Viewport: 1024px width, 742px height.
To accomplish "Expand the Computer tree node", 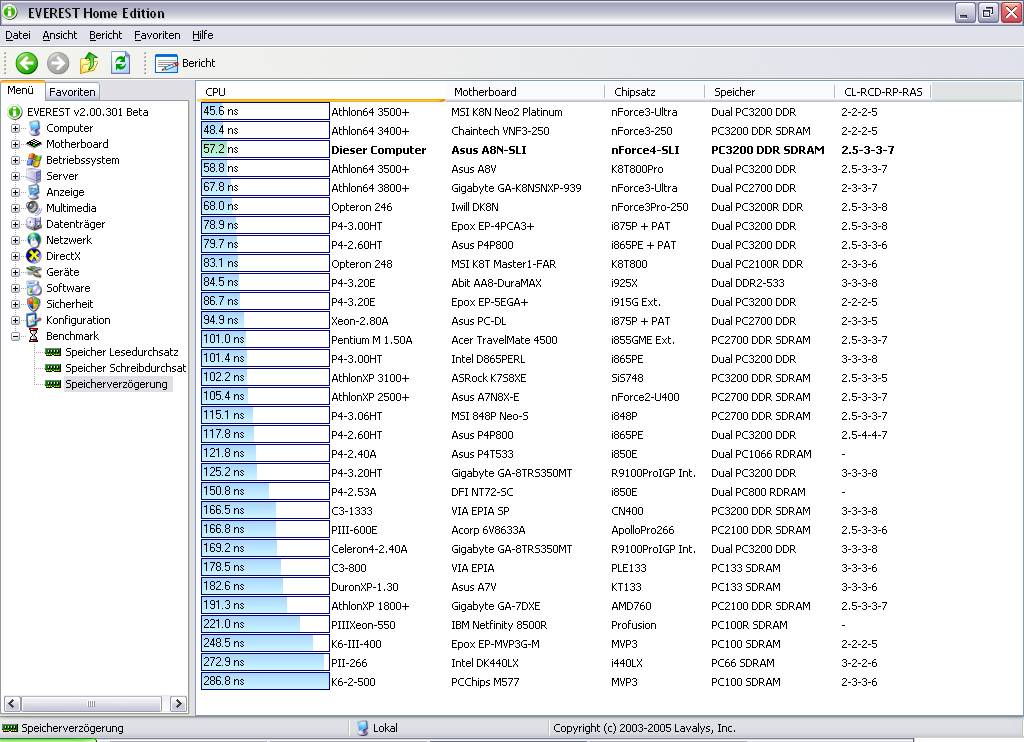I will point(15,128).
